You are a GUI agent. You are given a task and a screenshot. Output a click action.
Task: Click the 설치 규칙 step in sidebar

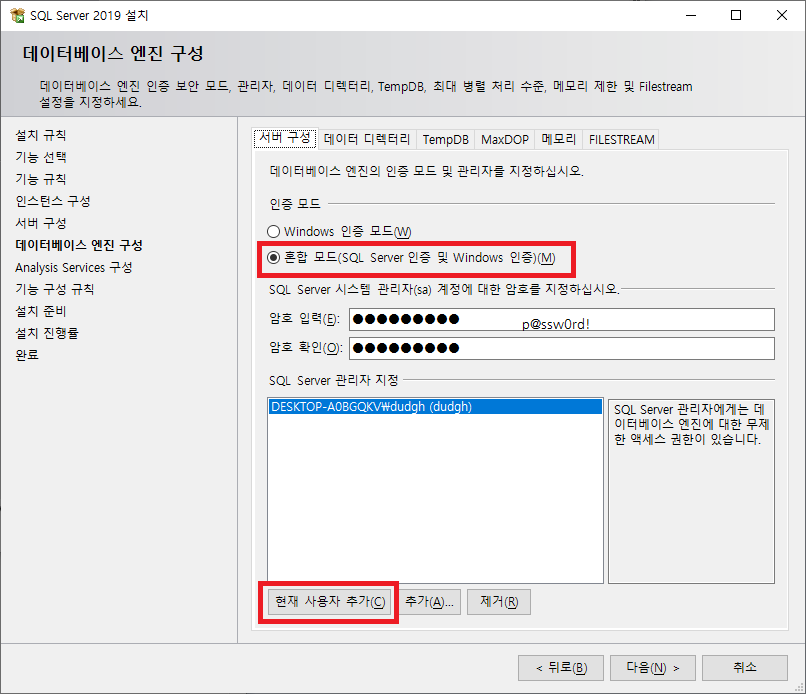click(41, 135)
